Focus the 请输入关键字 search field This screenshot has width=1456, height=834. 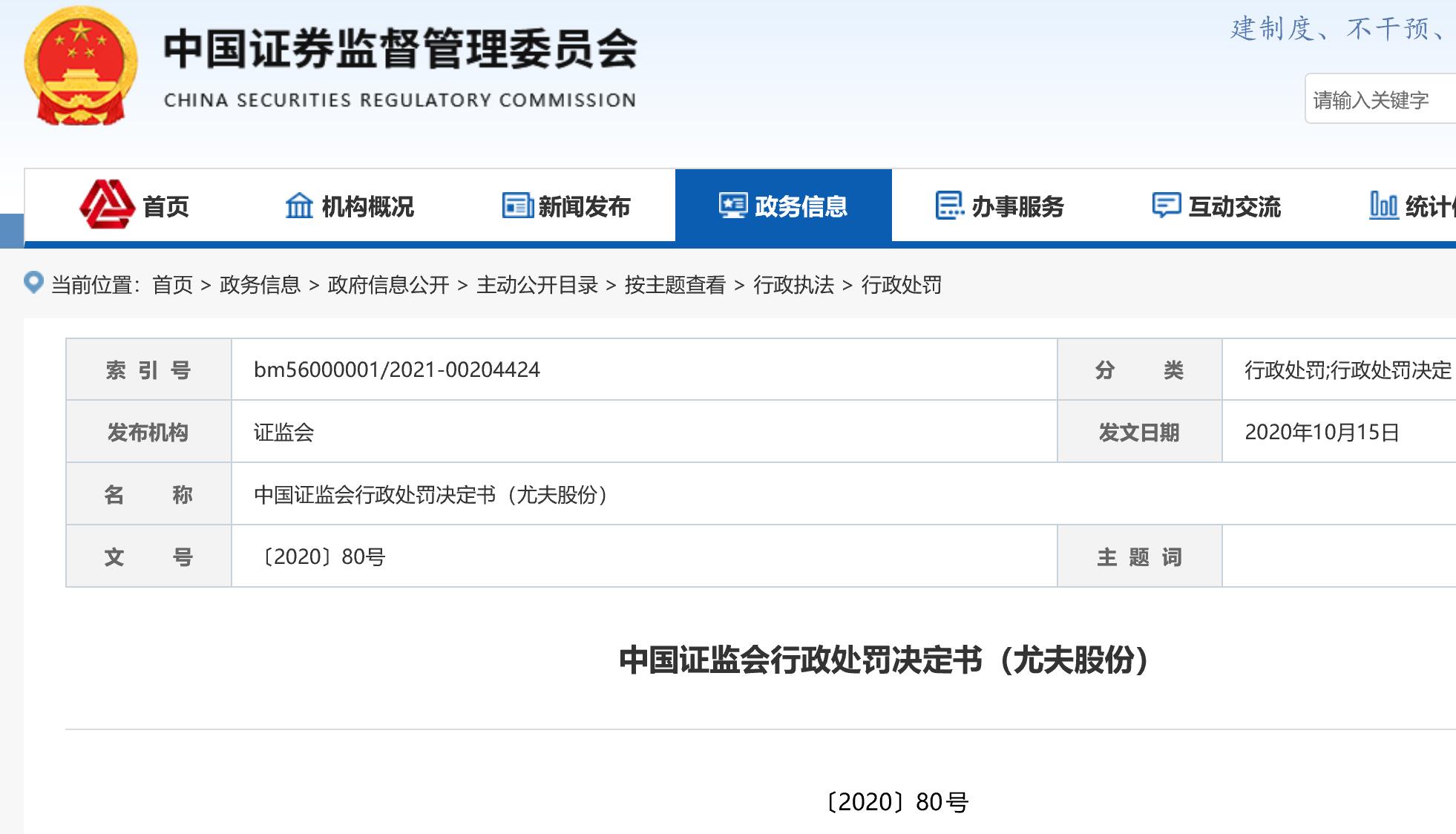click(1380, 99)
